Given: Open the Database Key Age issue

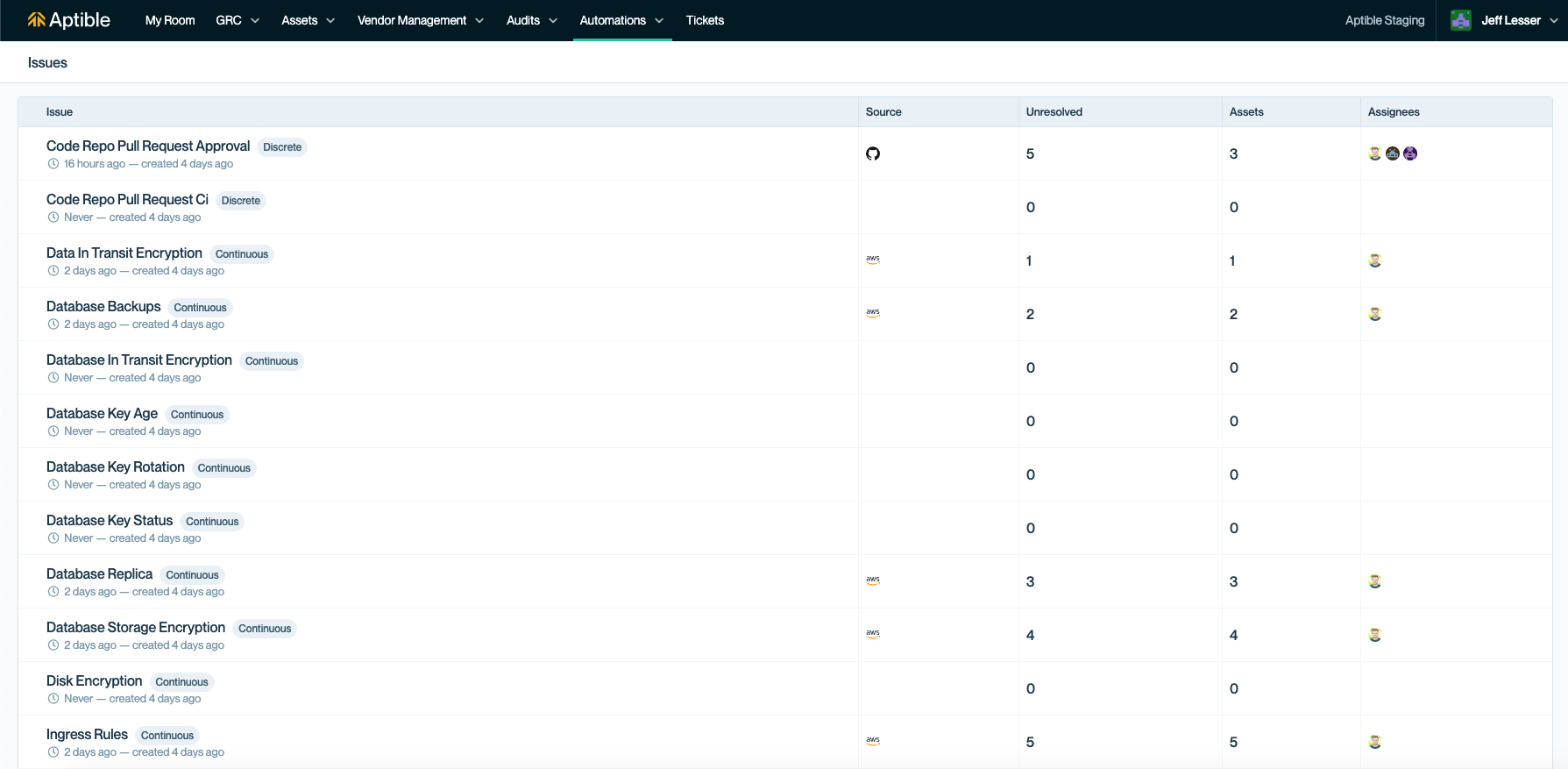Looking at the screenshot, I should [102, 413].
